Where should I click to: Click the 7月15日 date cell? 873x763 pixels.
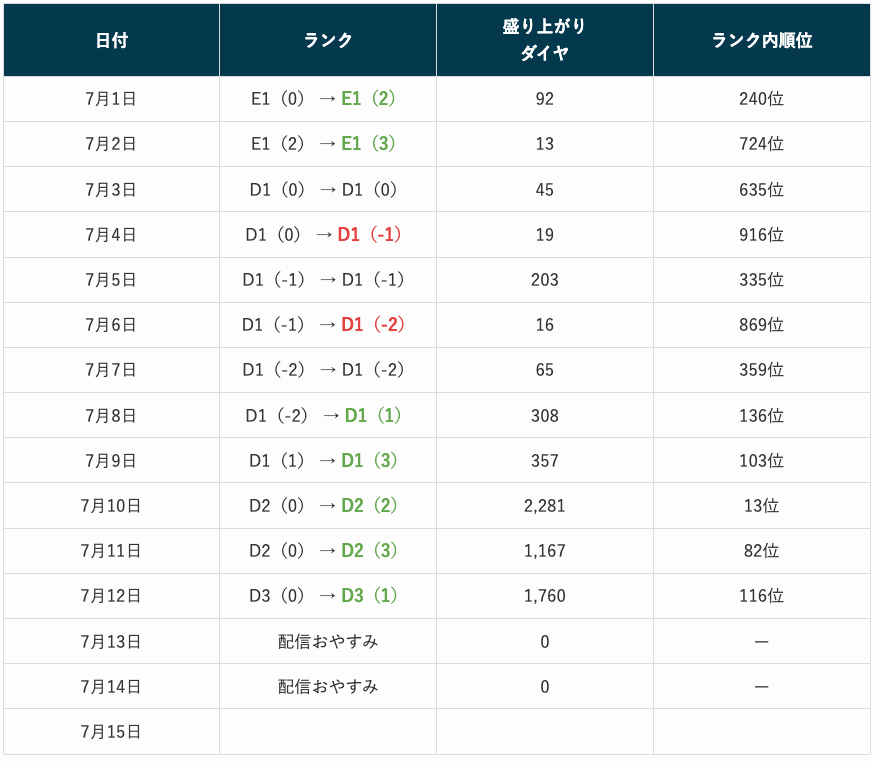coord(111,732)
